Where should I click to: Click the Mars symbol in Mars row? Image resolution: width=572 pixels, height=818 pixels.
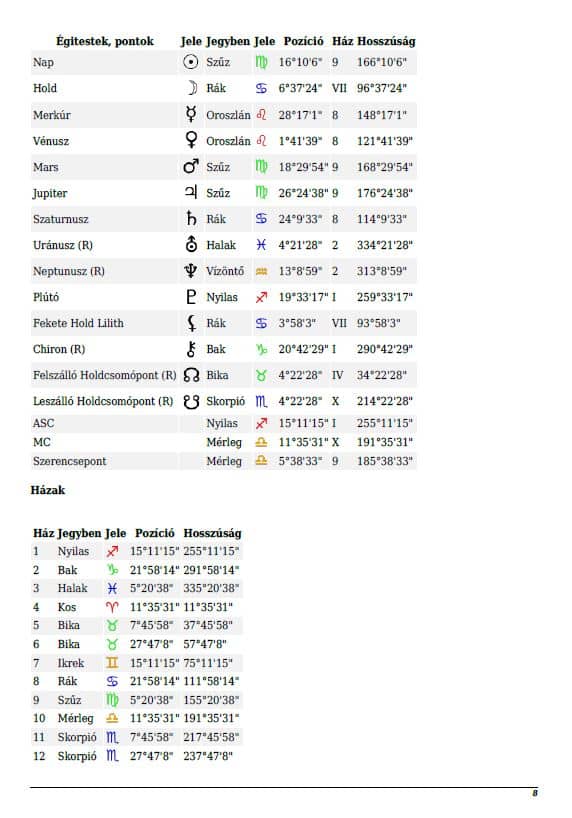[x=190, y=166]
